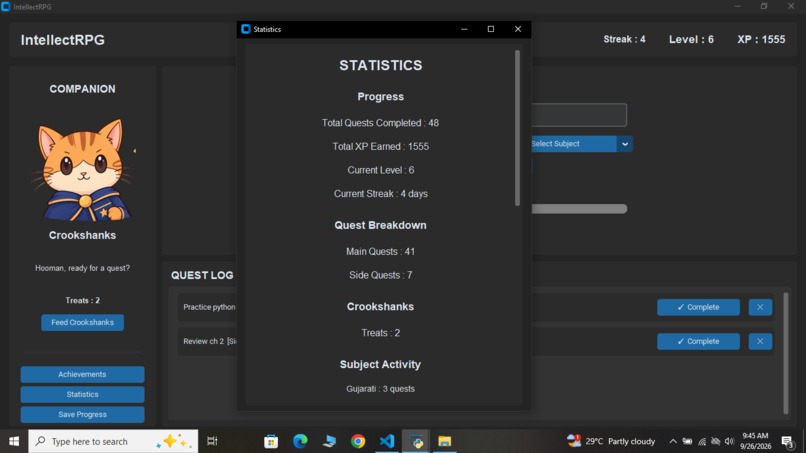The image size is (806, 453).
Task: Click 'Current Streak : 4 days' text
Action: click(380, 194)
